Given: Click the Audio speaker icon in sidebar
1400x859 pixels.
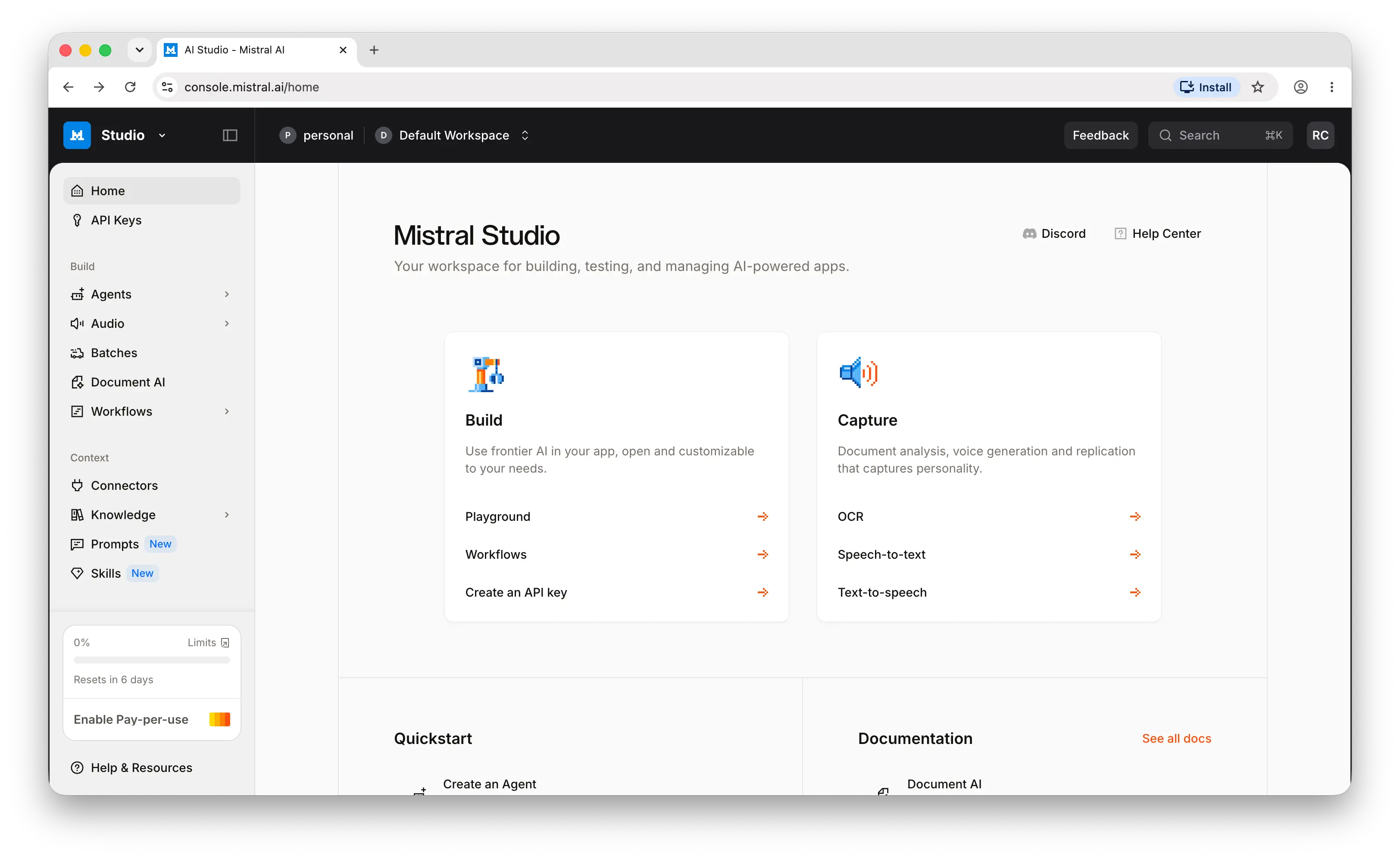Looking at the screenshot, I should coord(77,324).
